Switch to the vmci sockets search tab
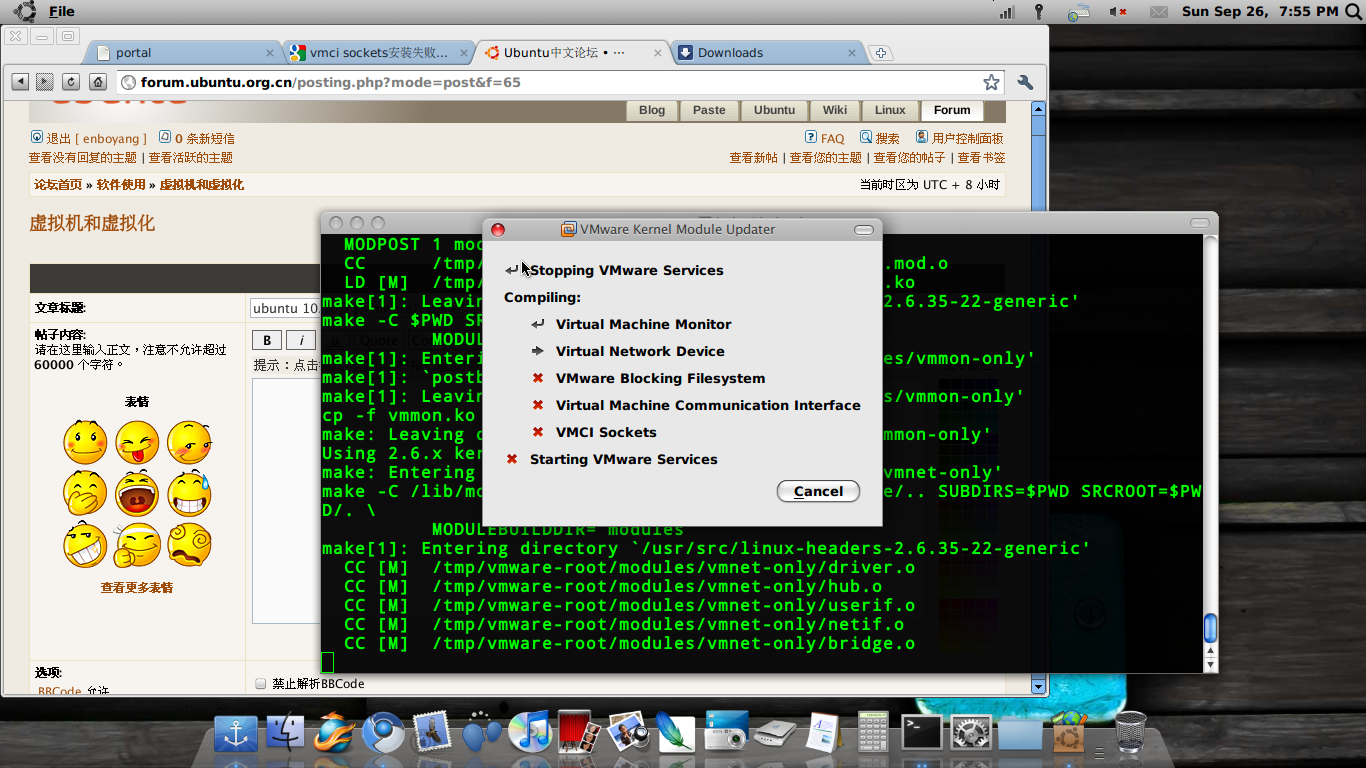1366x768 pixels. click(x=380, y=53)
